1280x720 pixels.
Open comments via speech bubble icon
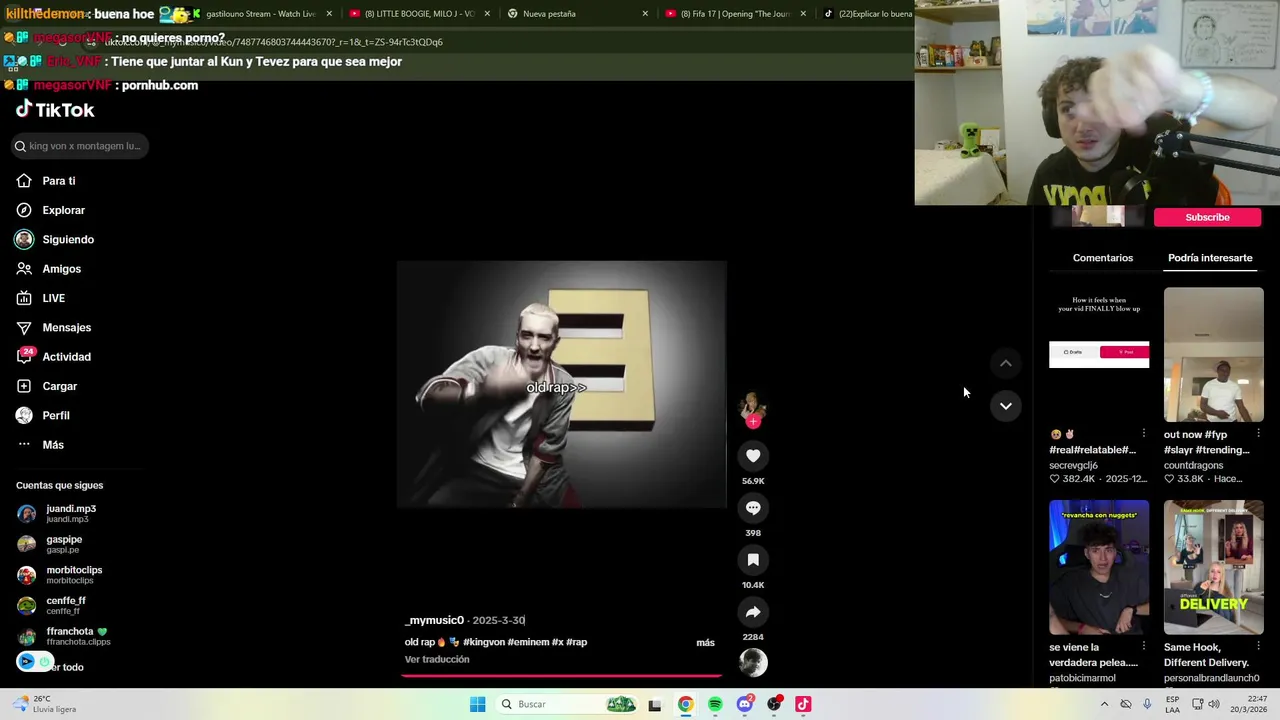click(753, 508)
